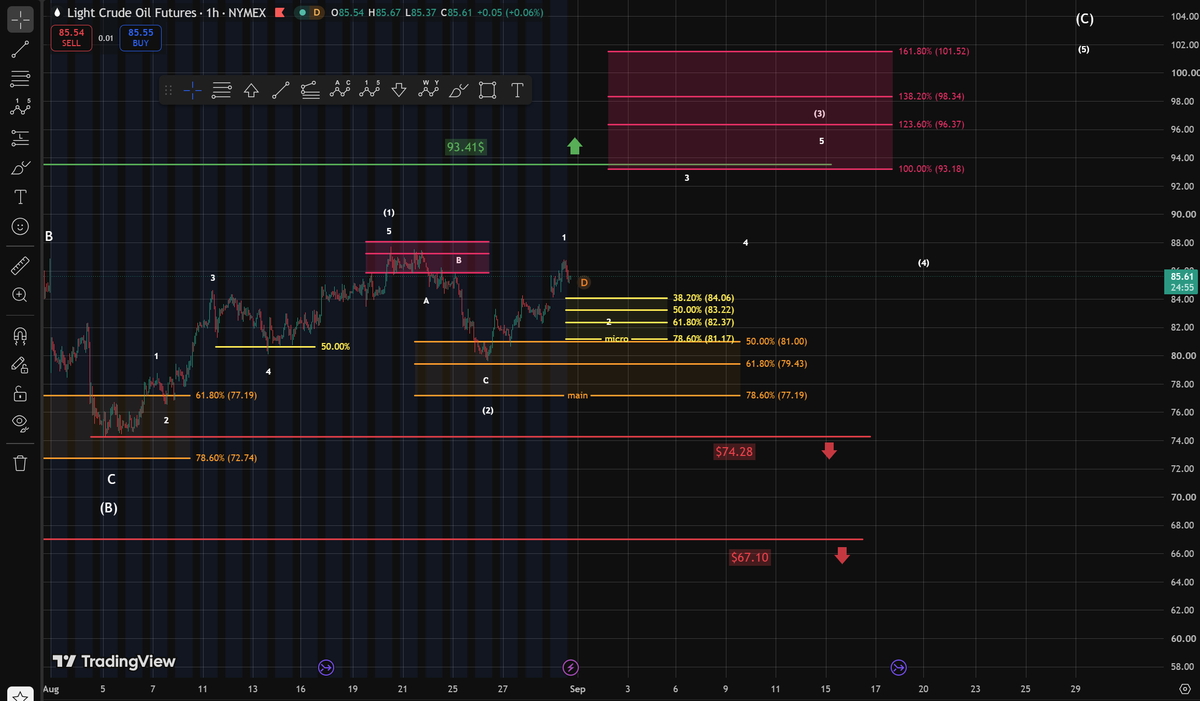
Task: Activate the zoom in magnifier tool
Action: 21,295
